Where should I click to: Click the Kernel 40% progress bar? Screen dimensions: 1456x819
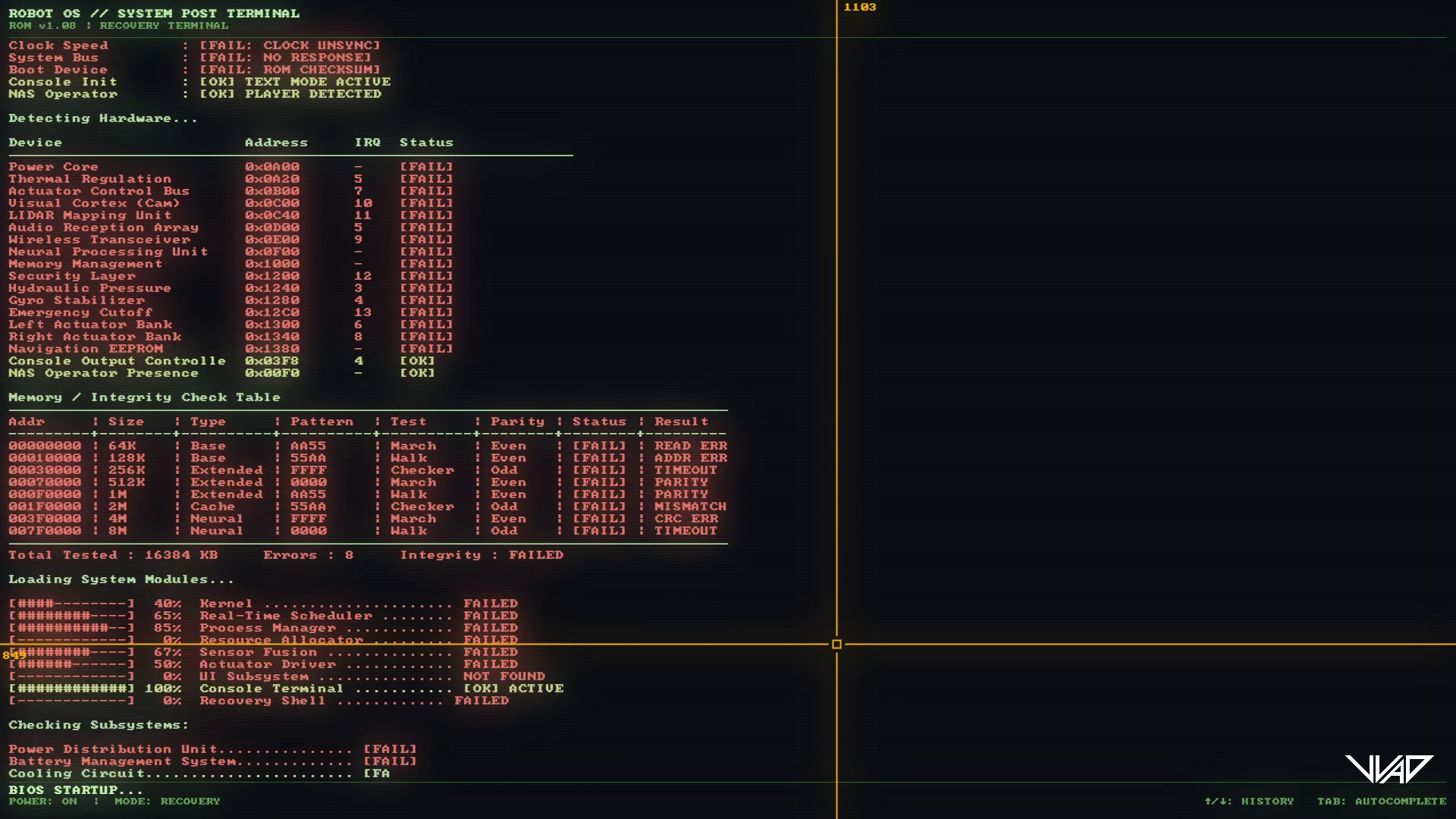[x=72, y=604]
